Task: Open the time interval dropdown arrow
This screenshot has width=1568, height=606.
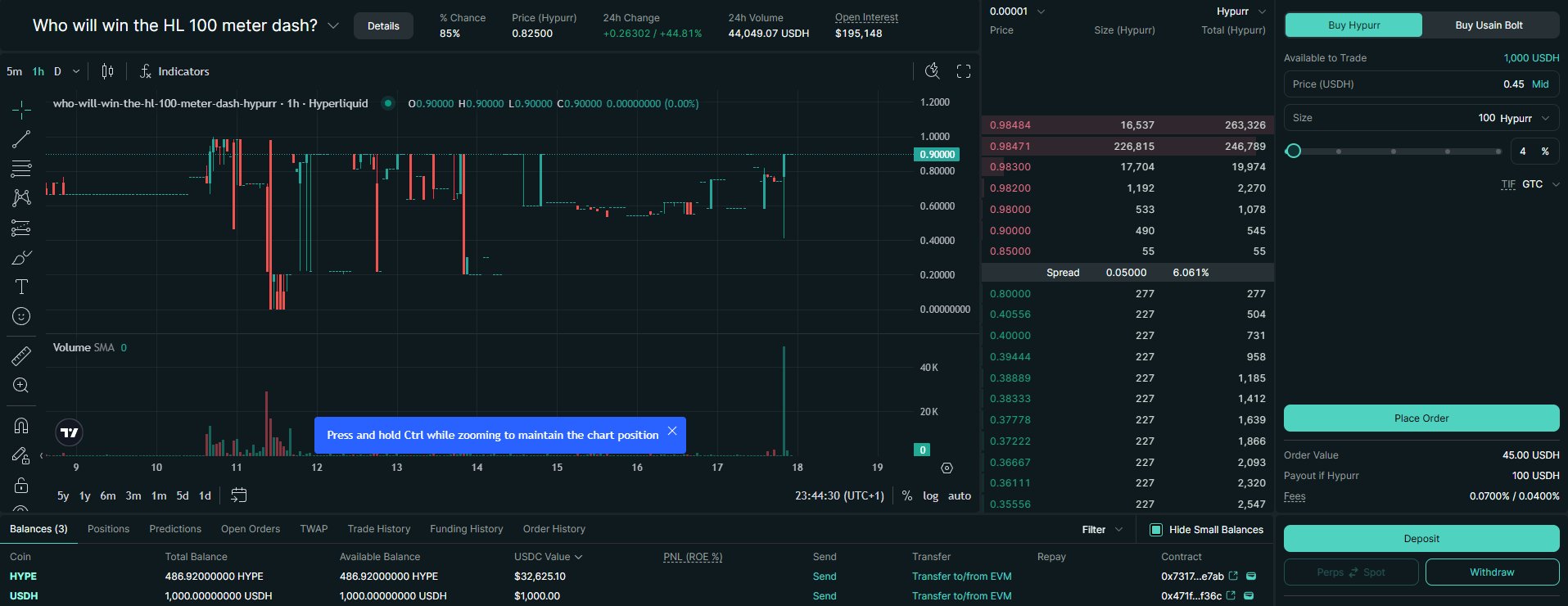Action: point(76,71)
